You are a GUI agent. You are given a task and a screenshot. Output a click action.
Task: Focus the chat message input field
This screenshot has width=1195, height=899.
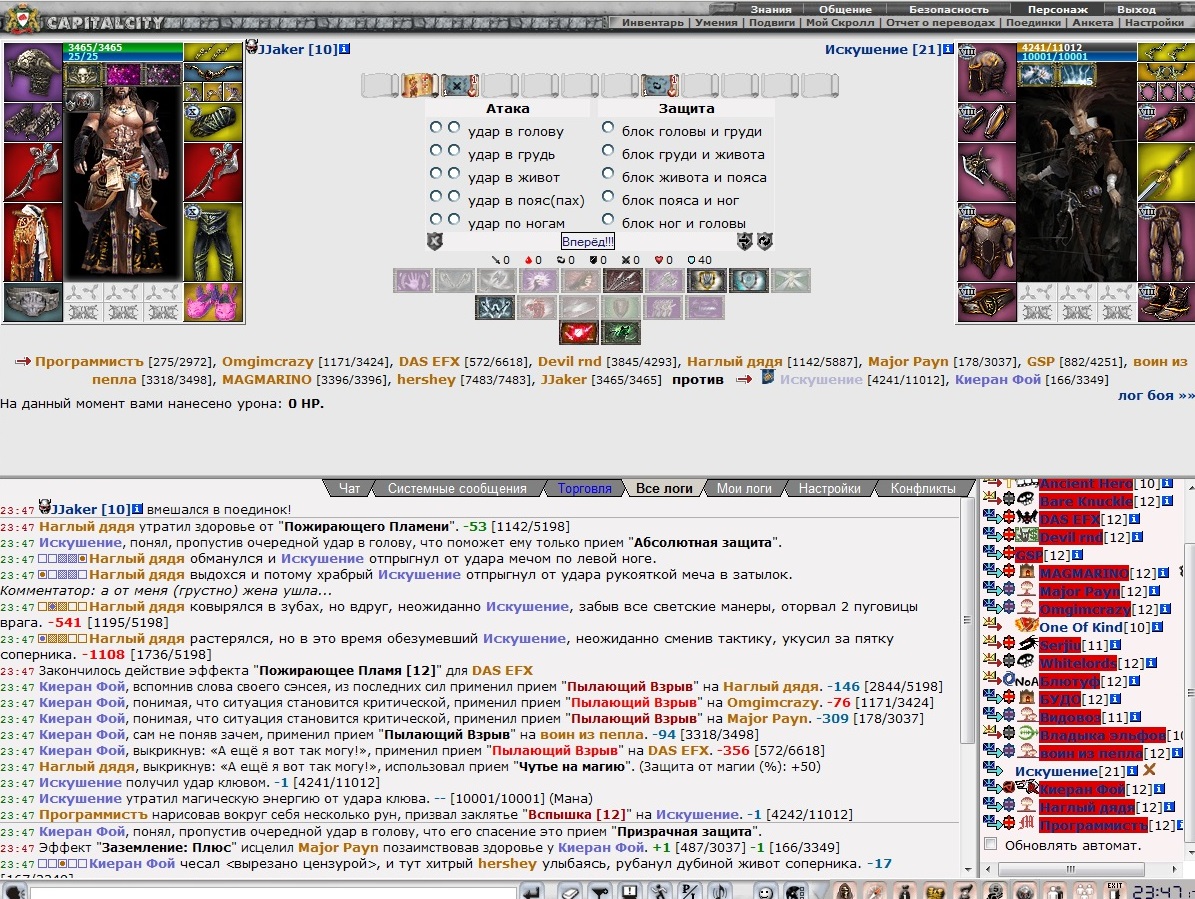click(273, 892)
